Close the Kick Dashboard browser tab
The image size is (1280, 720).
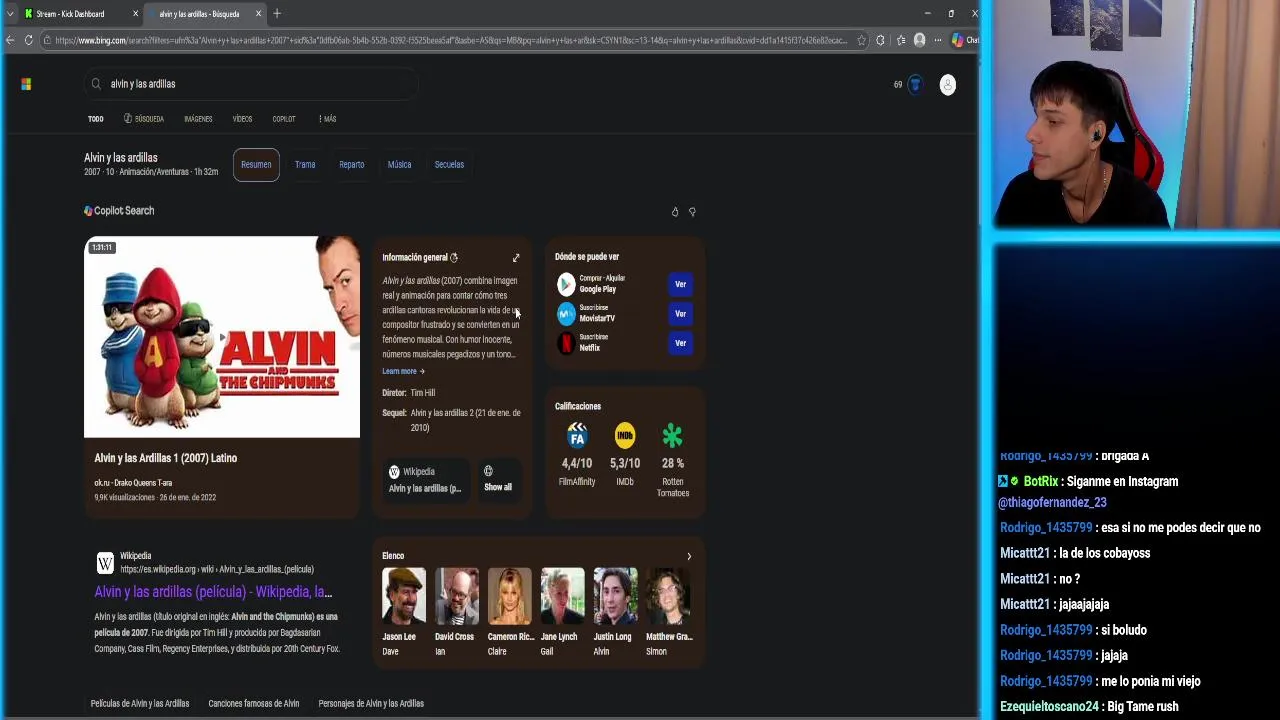click(x=135, y=14)
